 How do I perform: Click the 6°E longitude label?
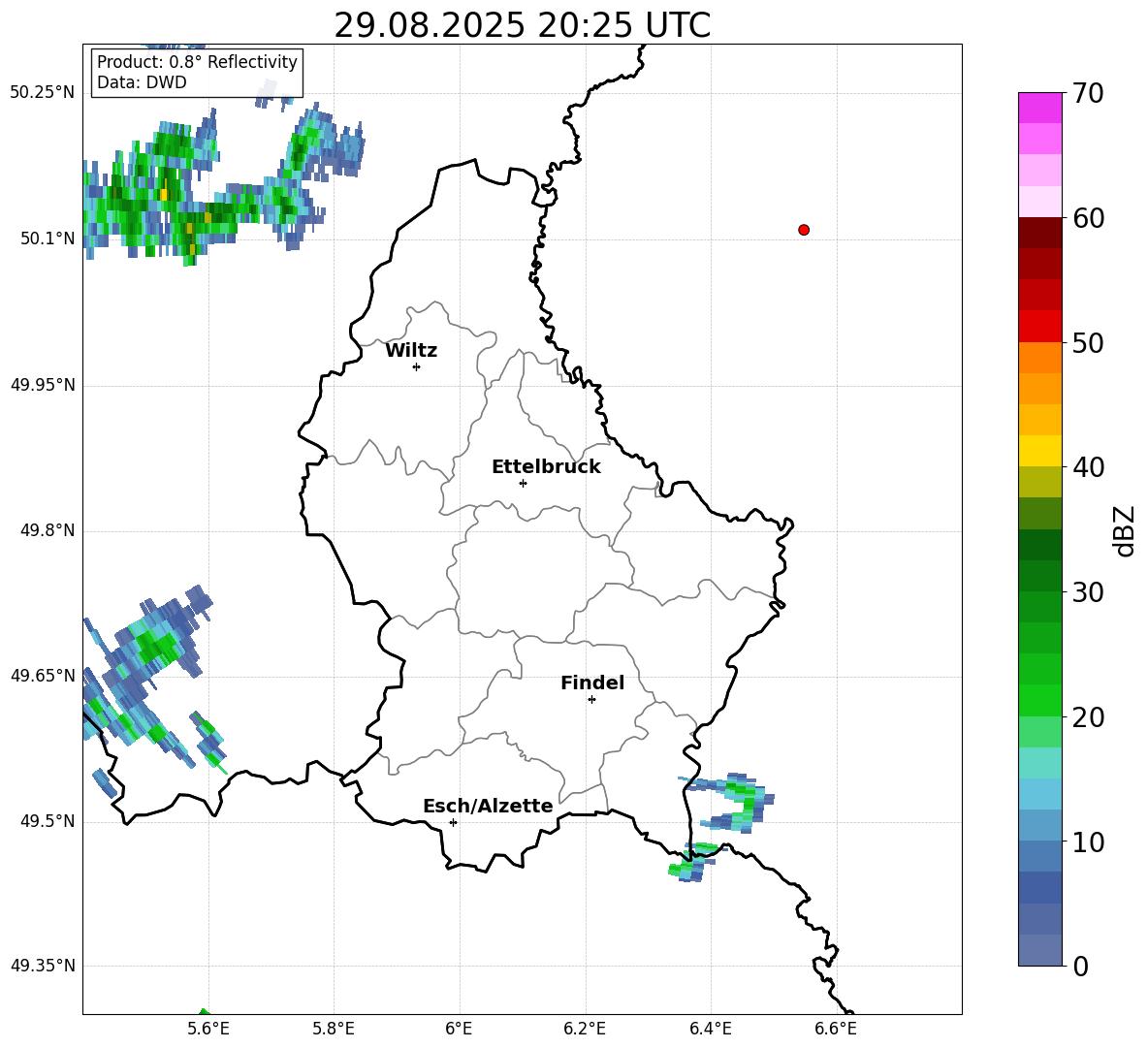459,1029
